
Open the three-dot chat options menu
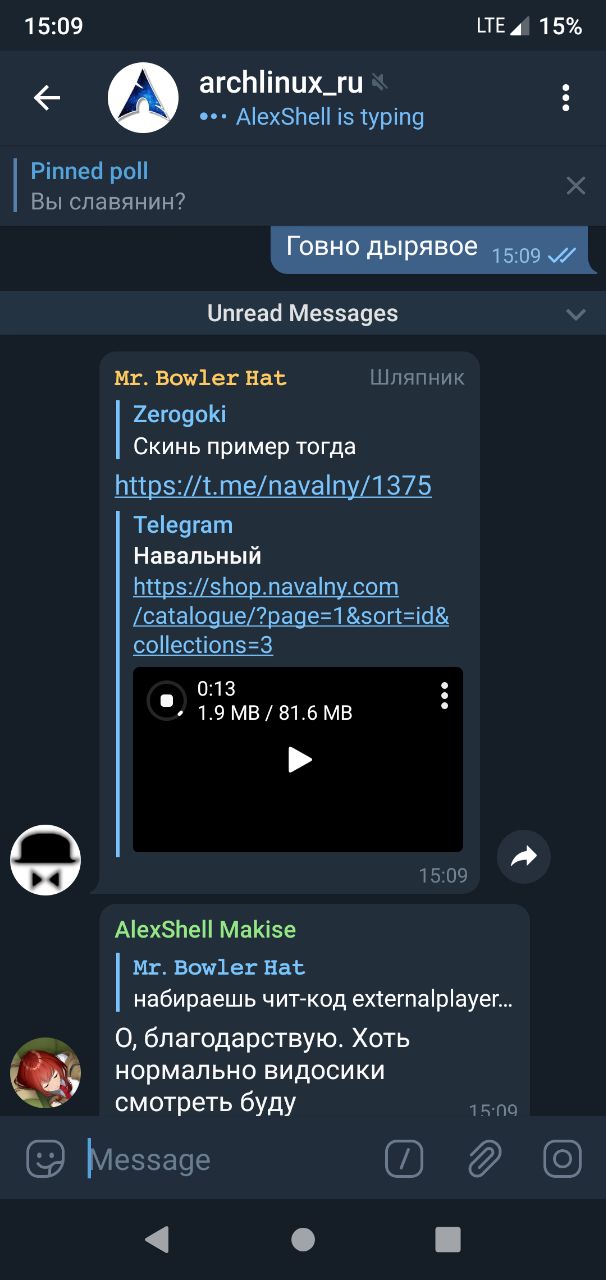[x=565, y=97]
